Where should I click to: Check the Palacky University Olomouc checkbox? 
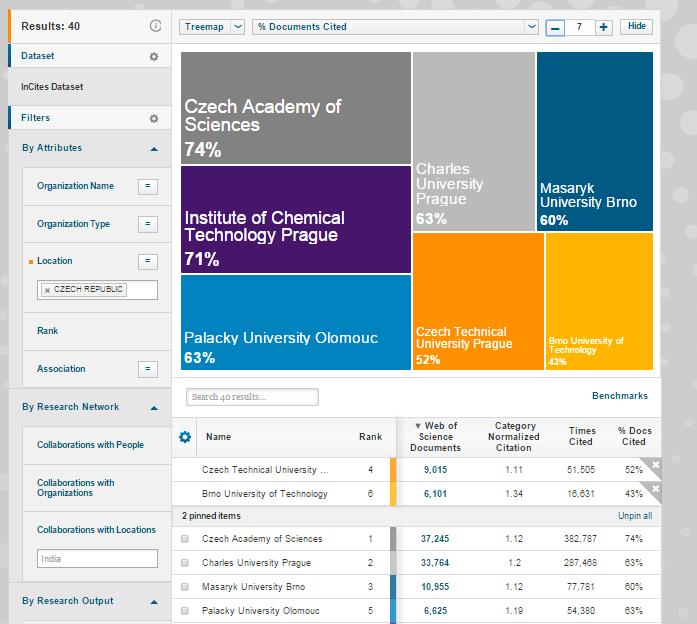(184, 611)
